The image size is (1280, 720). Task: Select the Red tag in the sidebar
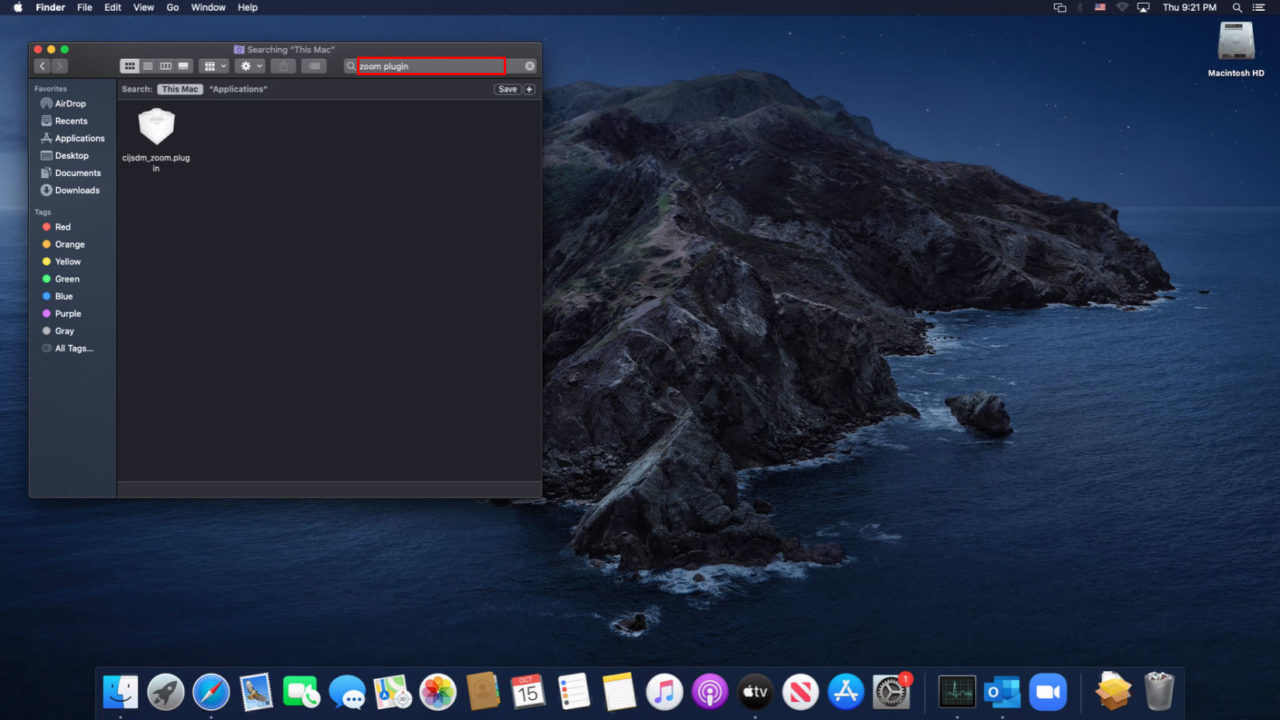coord(62,227)
